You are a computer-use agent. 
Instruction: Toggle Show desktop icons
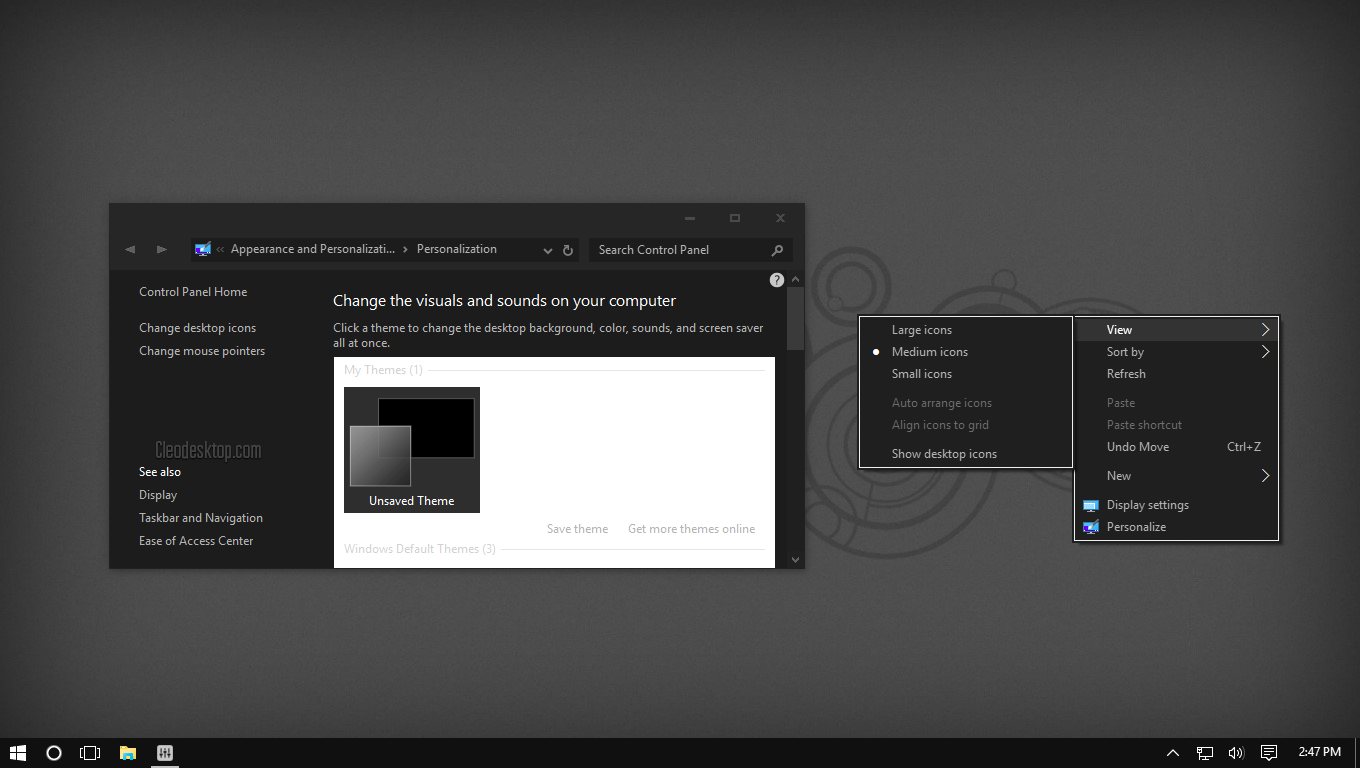coord(944,454)
